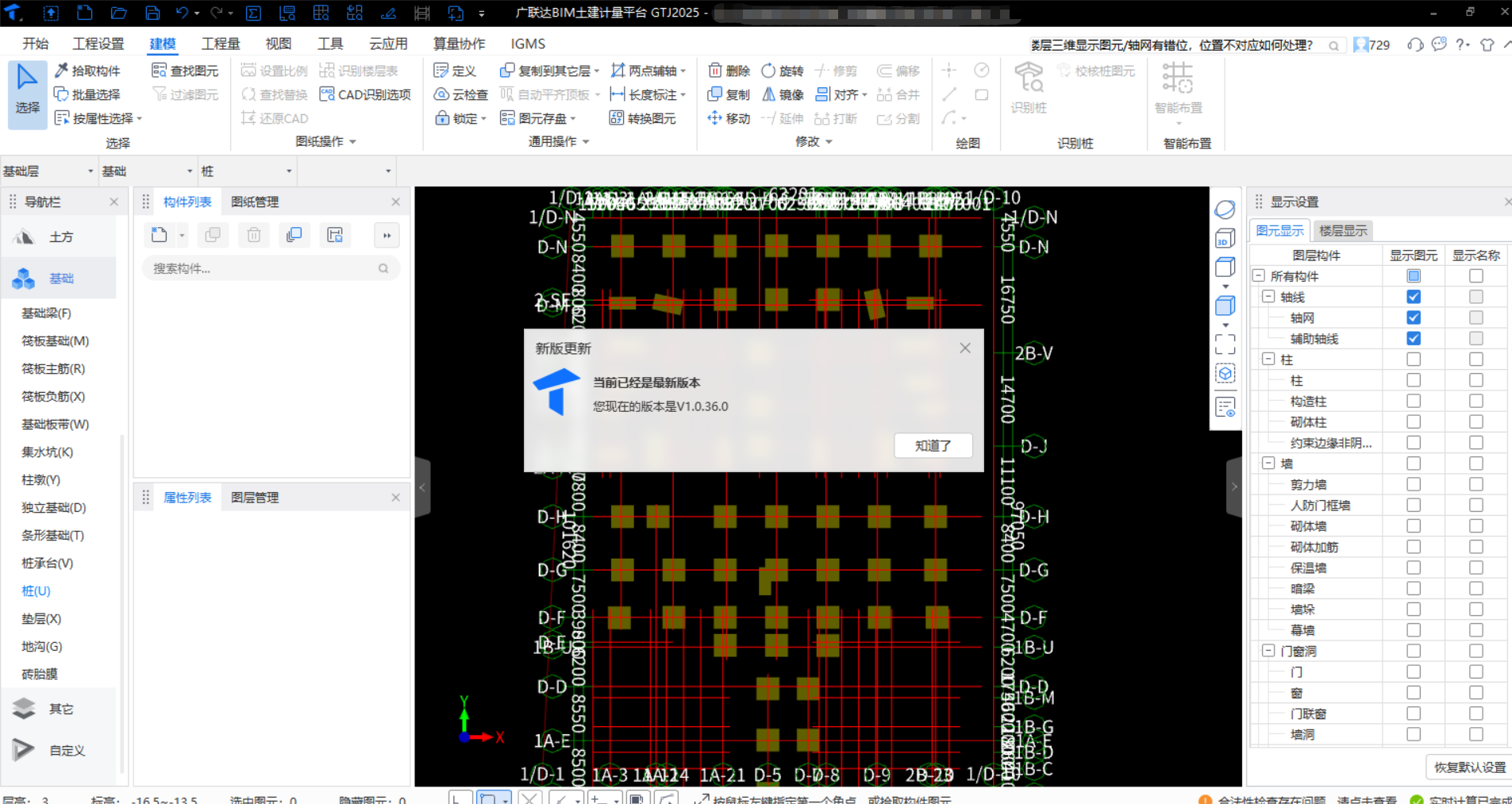The image size is (1512, 804).
Task: Collapse 轴线 tree node
Action: point(1268,296)
